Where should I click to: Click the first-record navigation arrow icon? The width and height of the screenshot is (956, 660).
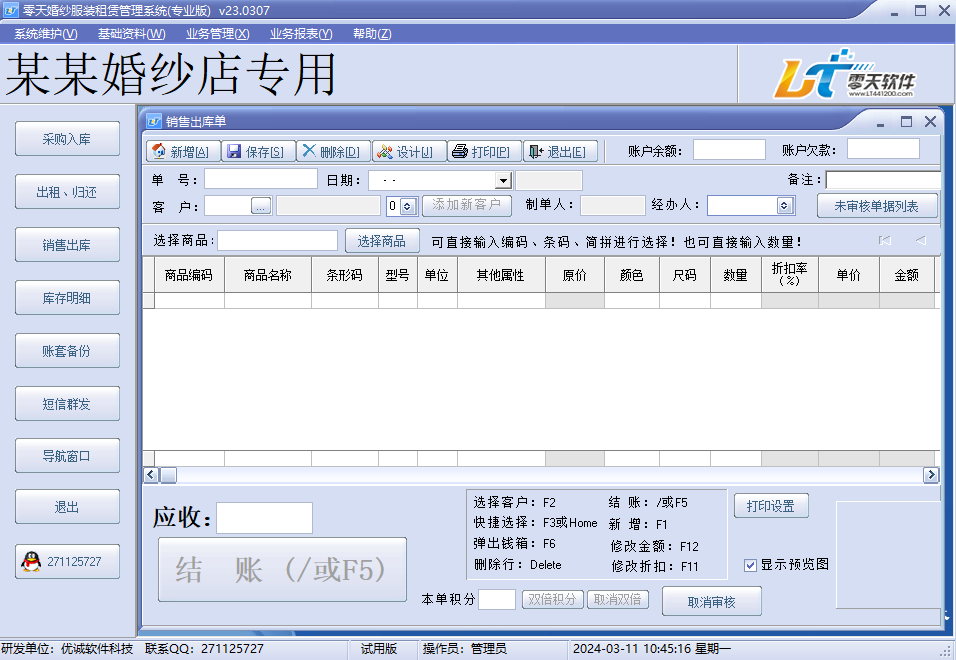click(885, 241)
